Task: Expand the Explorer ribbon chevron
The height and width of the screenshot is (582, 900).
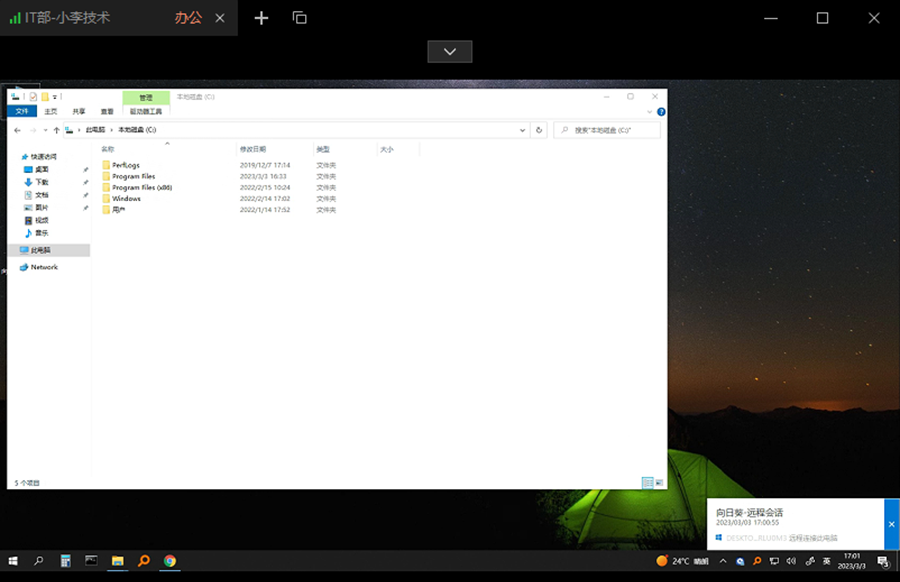Action: pos(650,112)
